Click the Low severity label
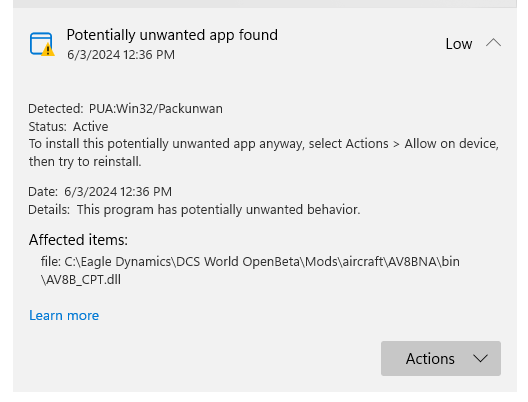Image resolution: width=528 pixels, height=402 pixels. click(459, 44)
